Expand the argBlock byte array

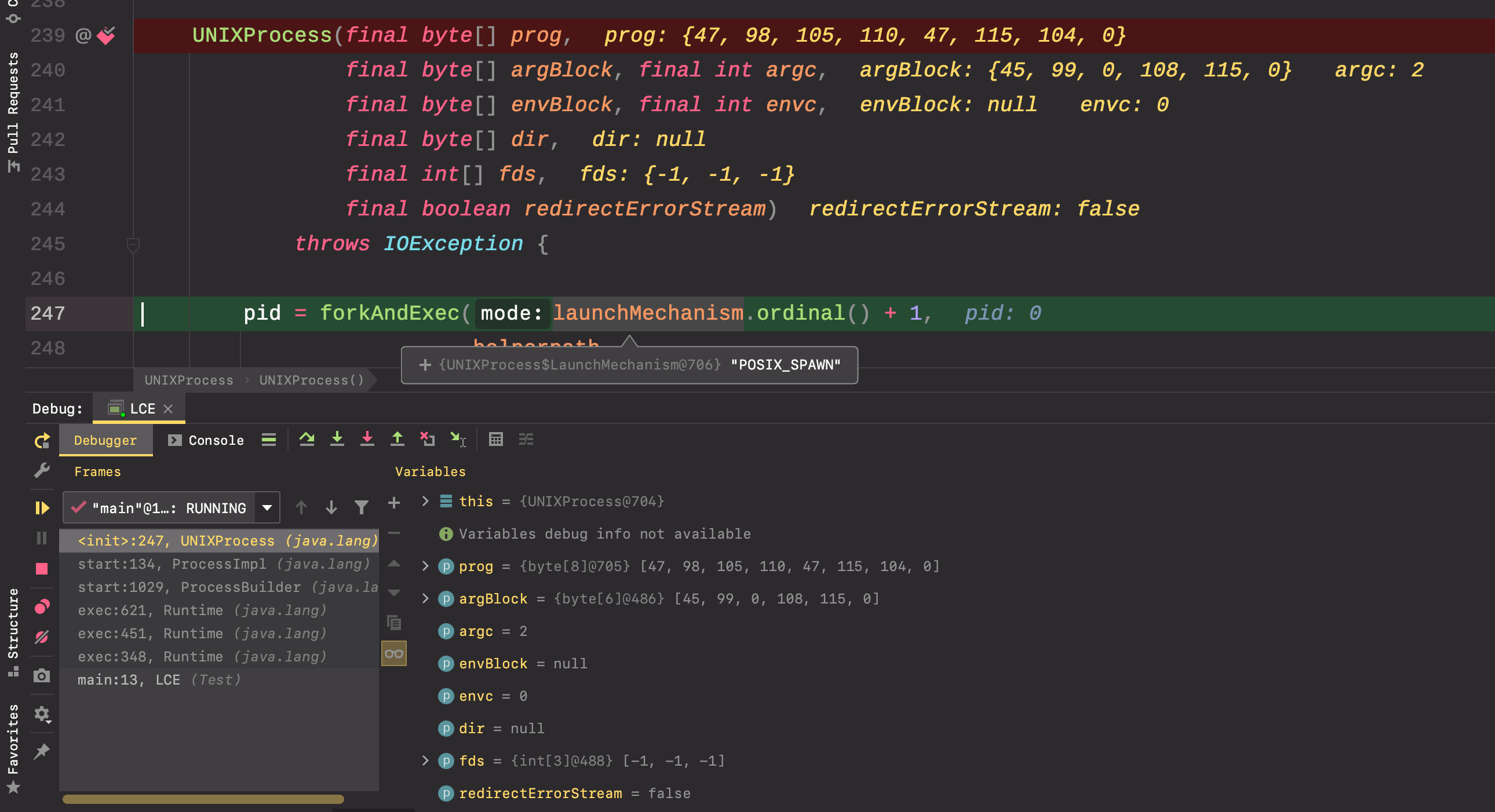[425, 598]
